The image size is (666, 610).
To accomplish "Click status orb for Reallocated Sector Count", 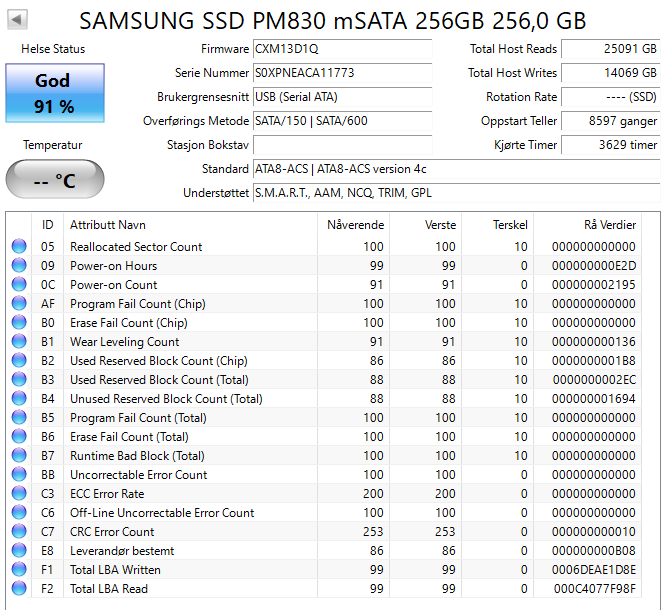I will click(19, 247).
